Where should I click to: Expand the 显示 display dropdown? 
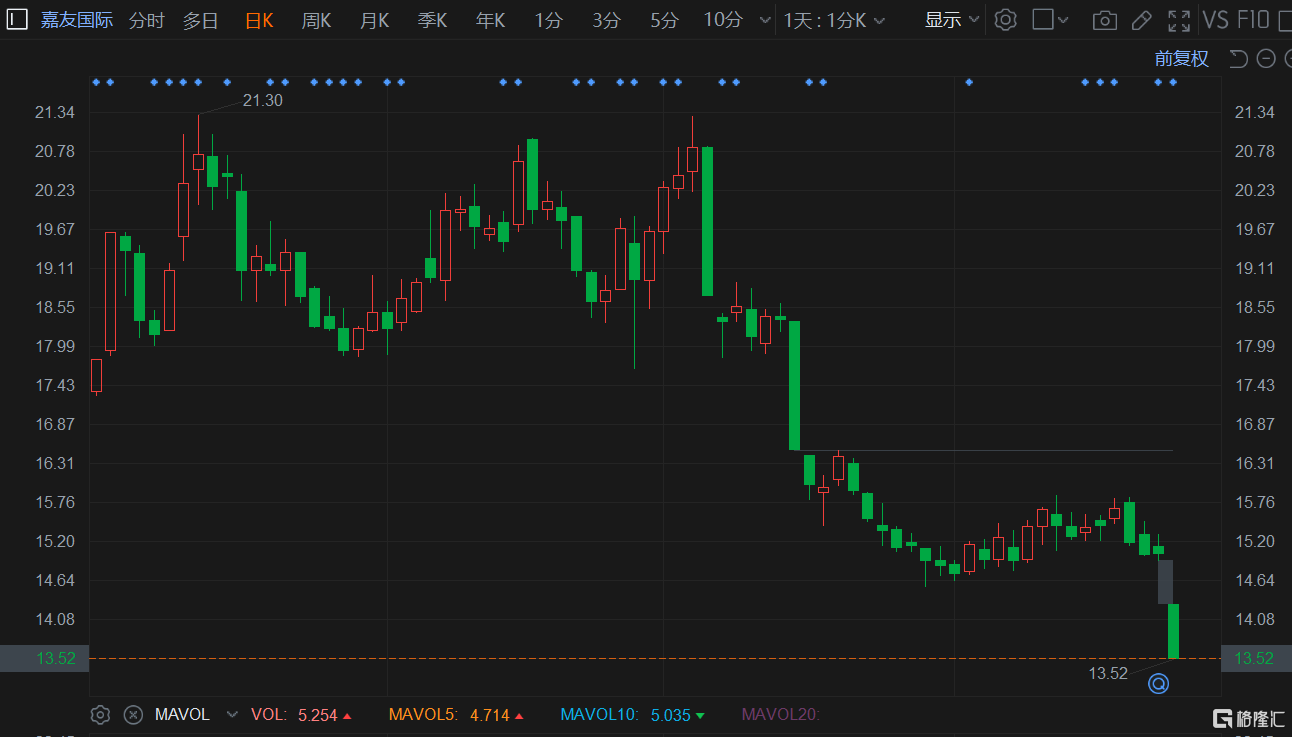pos(951,20)
